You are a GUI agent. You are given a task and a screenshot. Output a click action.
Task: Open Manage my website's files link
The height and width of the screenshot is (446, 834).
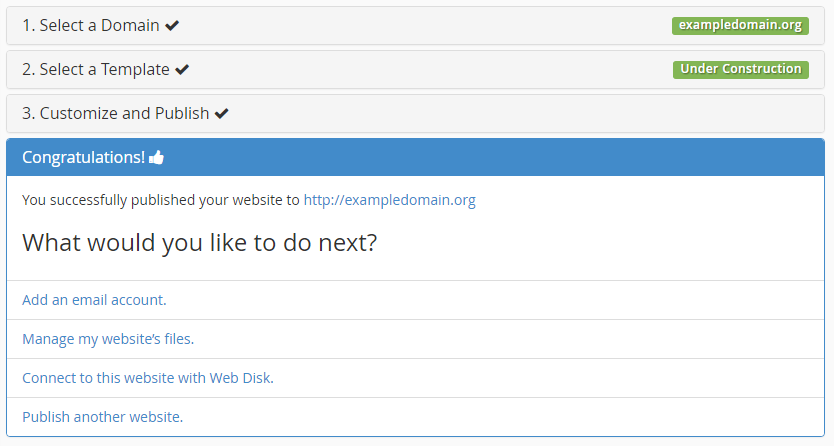pos(108,339)
